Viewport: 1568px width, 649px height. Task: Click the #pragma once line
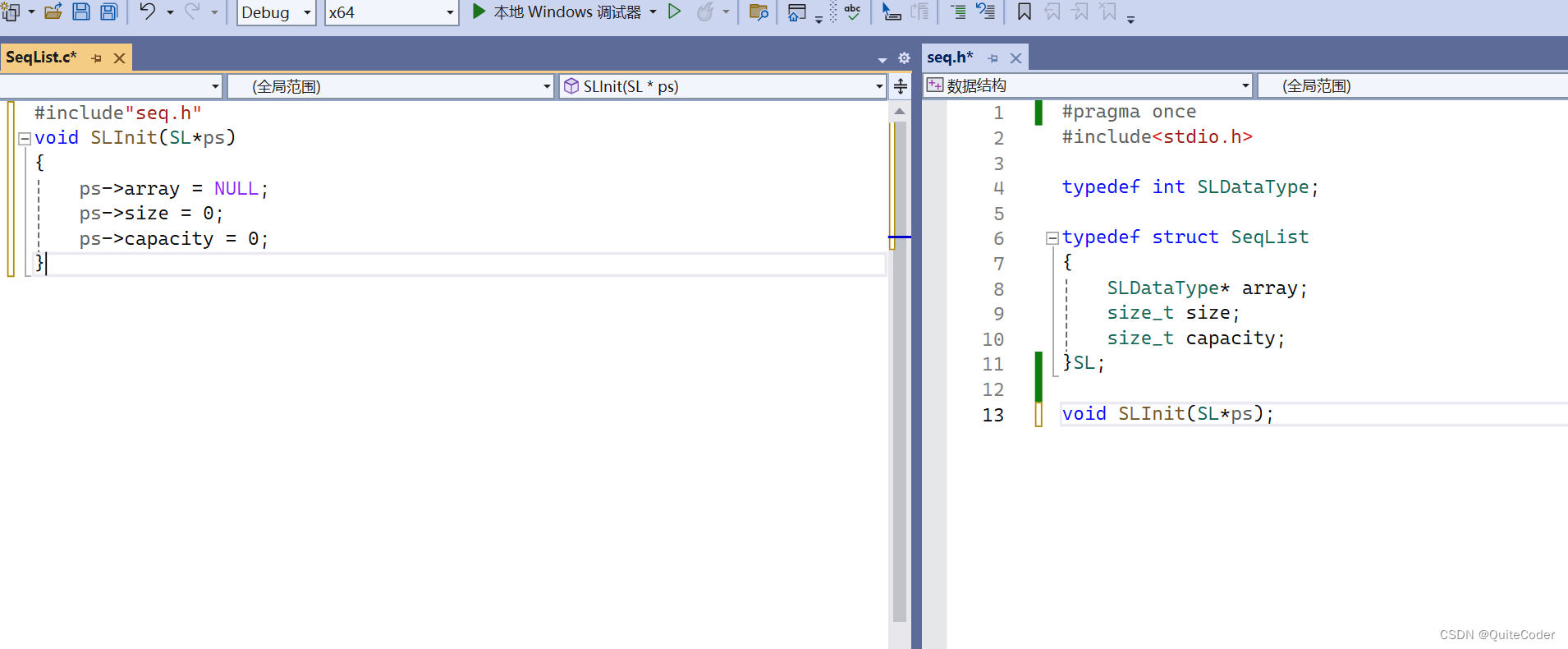coord(1129,111)
